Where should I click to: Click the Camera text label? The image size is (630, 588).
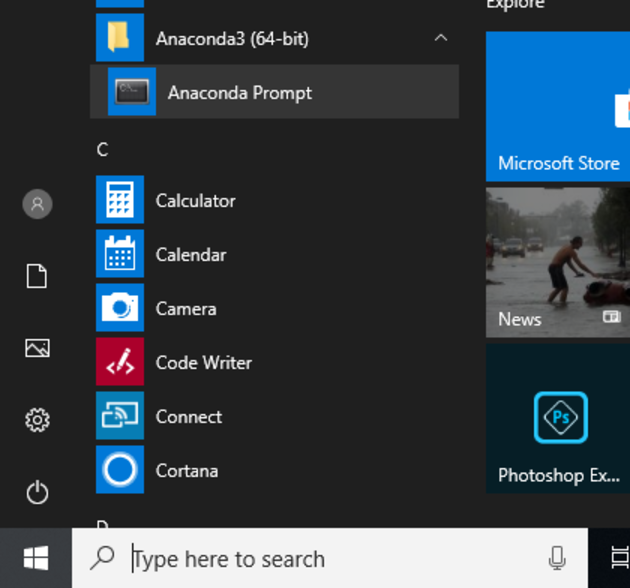tap(186, 309)
